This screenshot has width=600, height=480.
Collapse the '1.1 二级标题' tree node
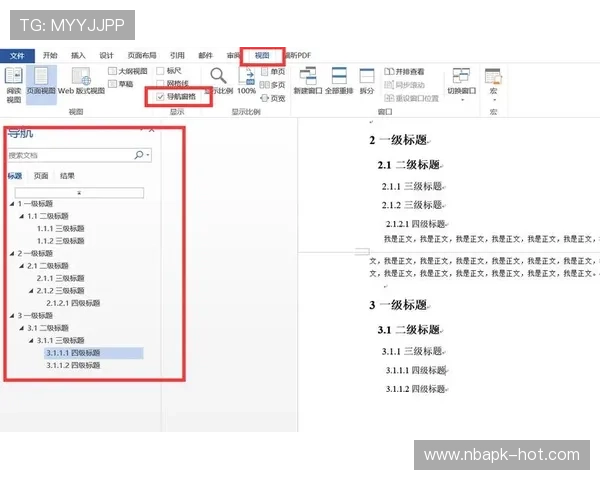(21, 216)
